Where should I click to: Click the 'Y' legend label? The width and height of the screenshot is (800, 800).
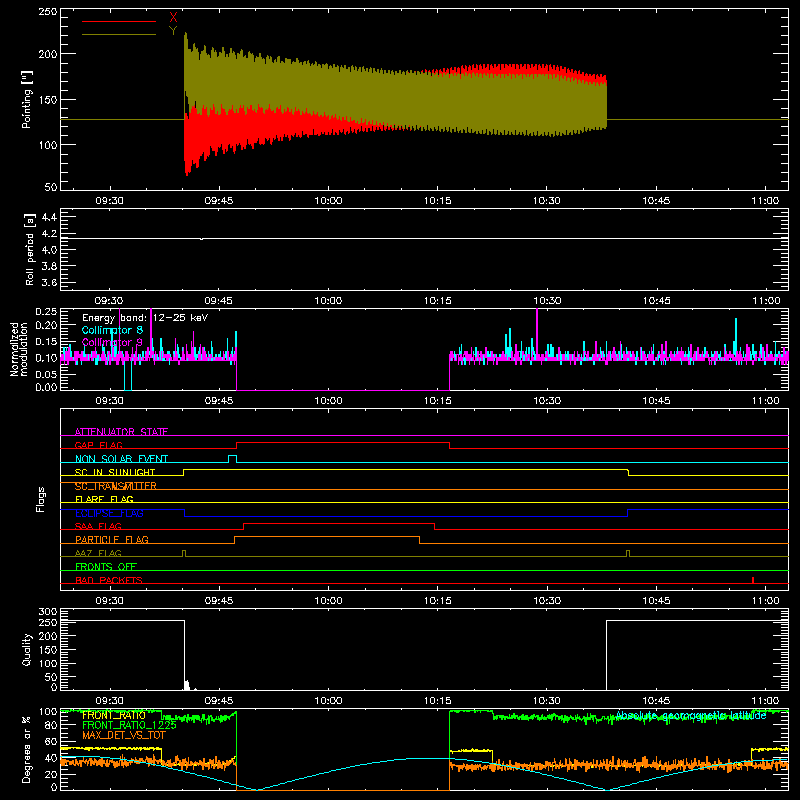[173, 31]
